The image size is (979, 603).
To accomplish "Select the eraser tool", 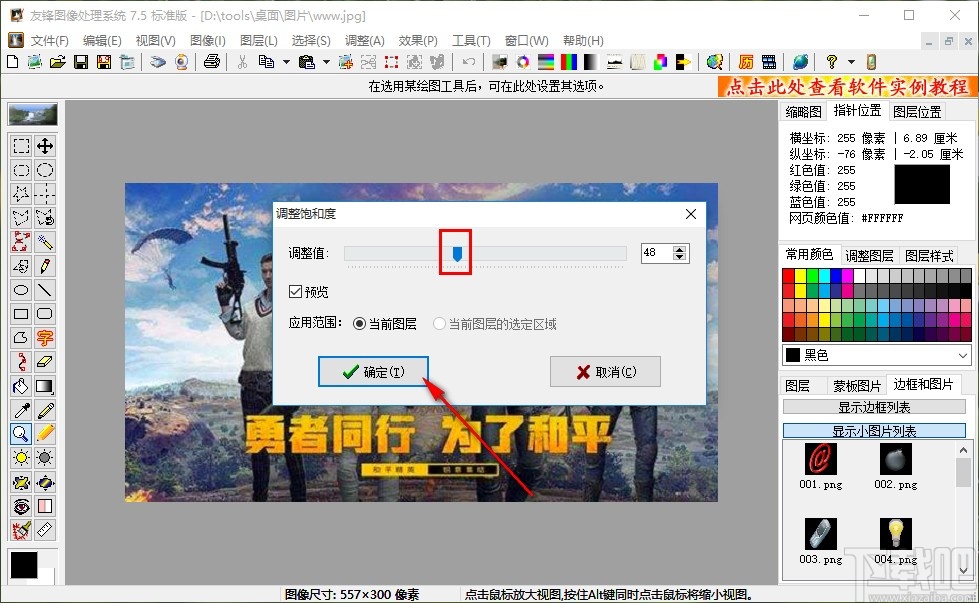I will pos(45,361).
